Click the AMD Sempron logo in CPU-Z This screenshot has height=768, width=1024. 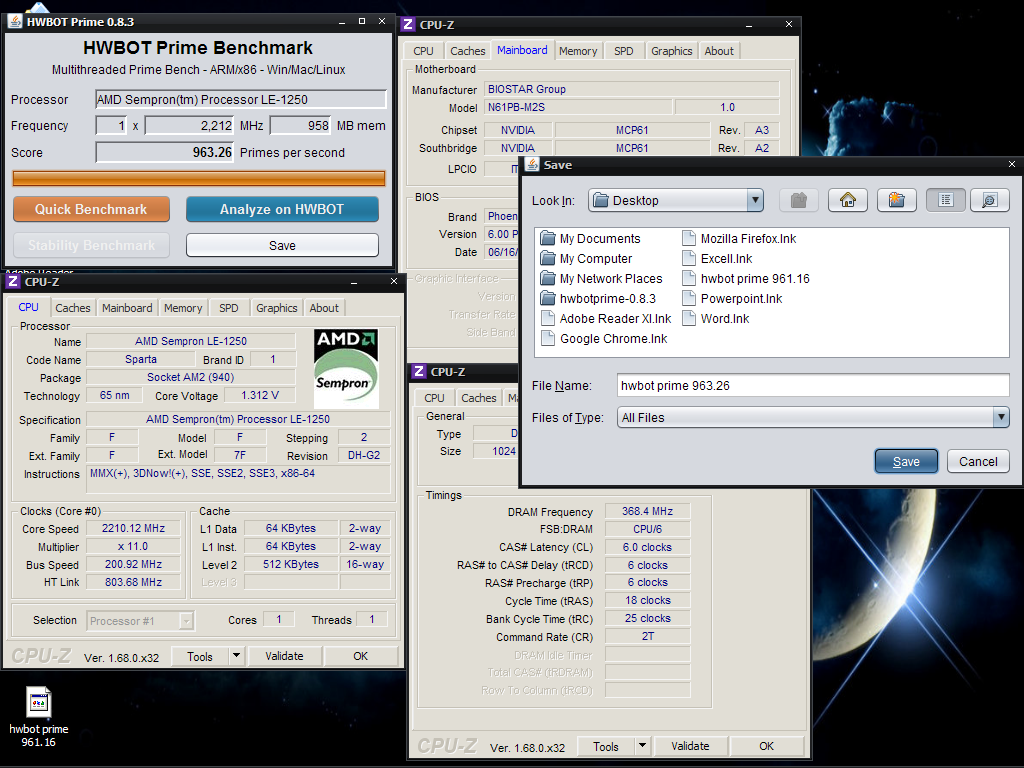[345, 369]
